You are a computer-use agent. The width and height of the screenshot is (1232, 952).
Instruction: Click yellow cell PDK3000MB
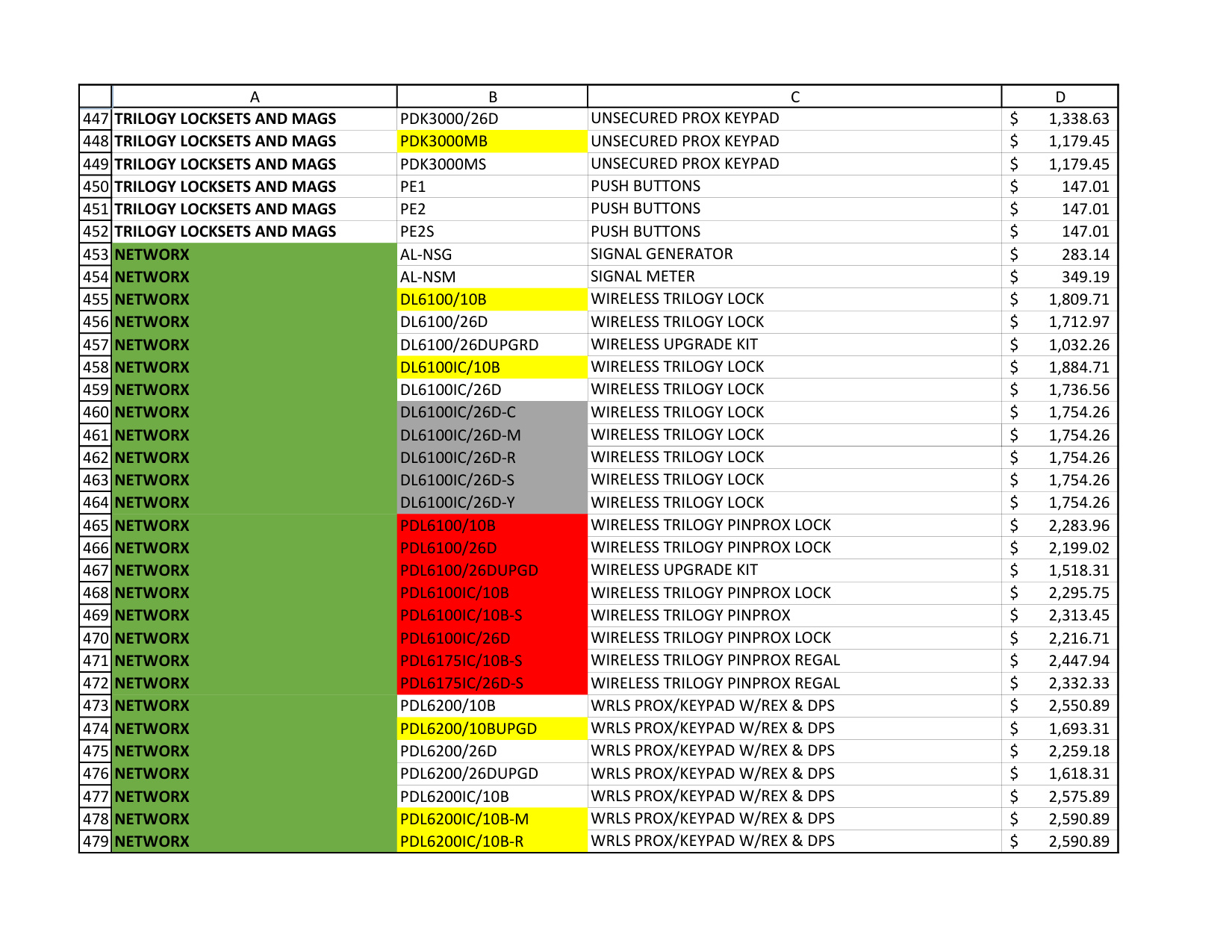point(493,141)
